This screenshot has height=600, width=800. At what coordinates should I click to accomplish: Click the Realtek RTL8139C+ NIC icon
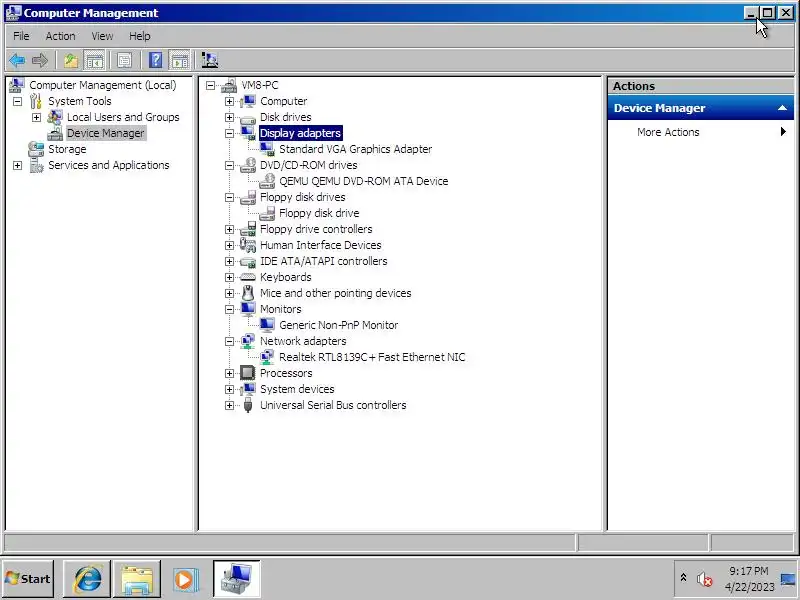coord(267,357)
